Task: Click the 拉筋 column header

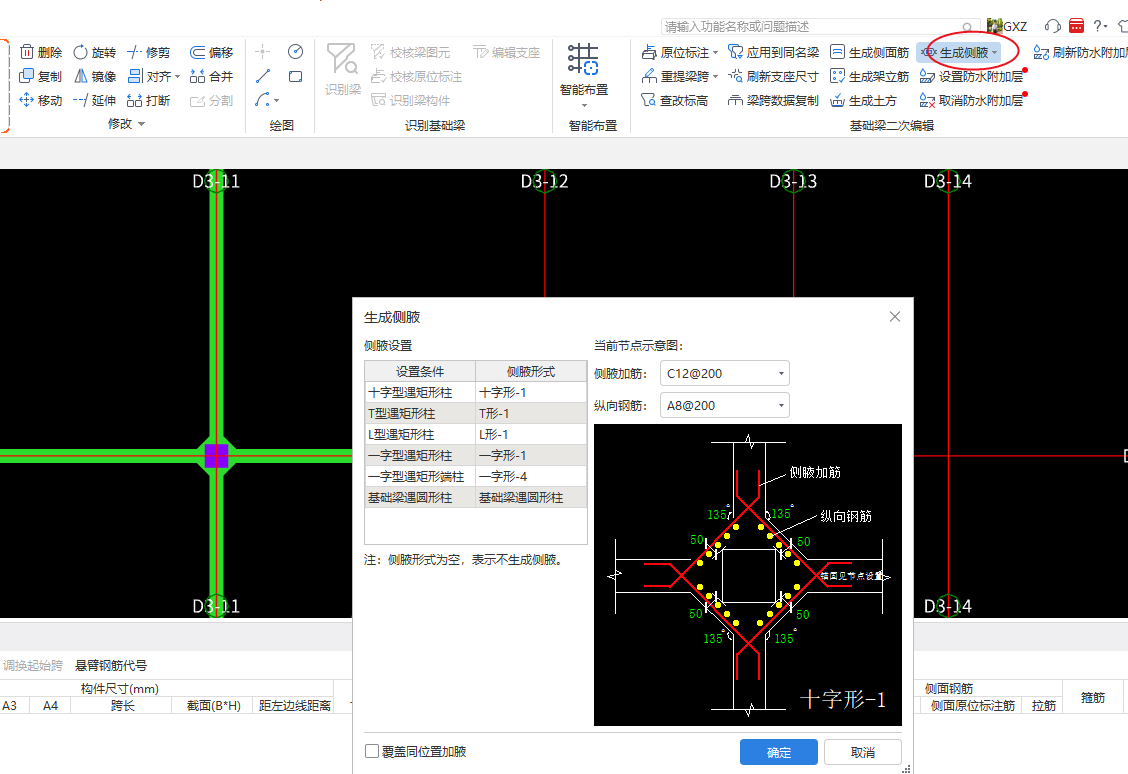Action: (x=1044, y=706)
